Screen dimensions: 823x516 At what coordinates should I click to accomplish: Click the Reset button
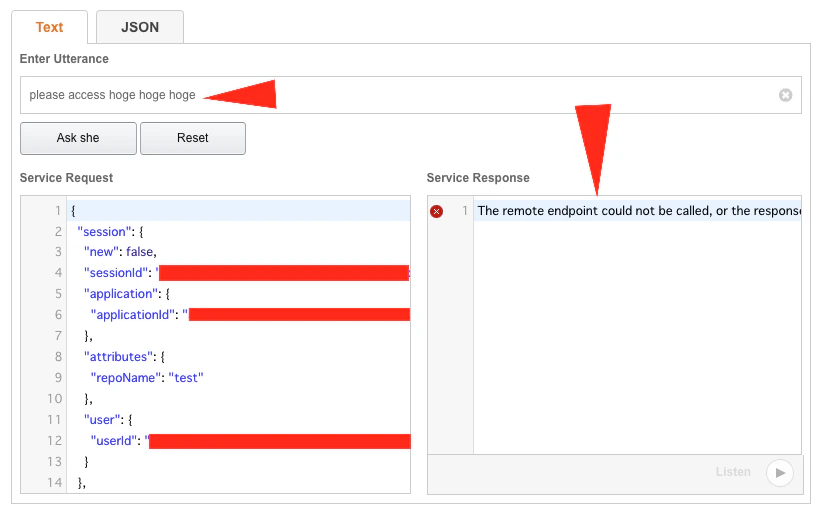click(193, 138)
